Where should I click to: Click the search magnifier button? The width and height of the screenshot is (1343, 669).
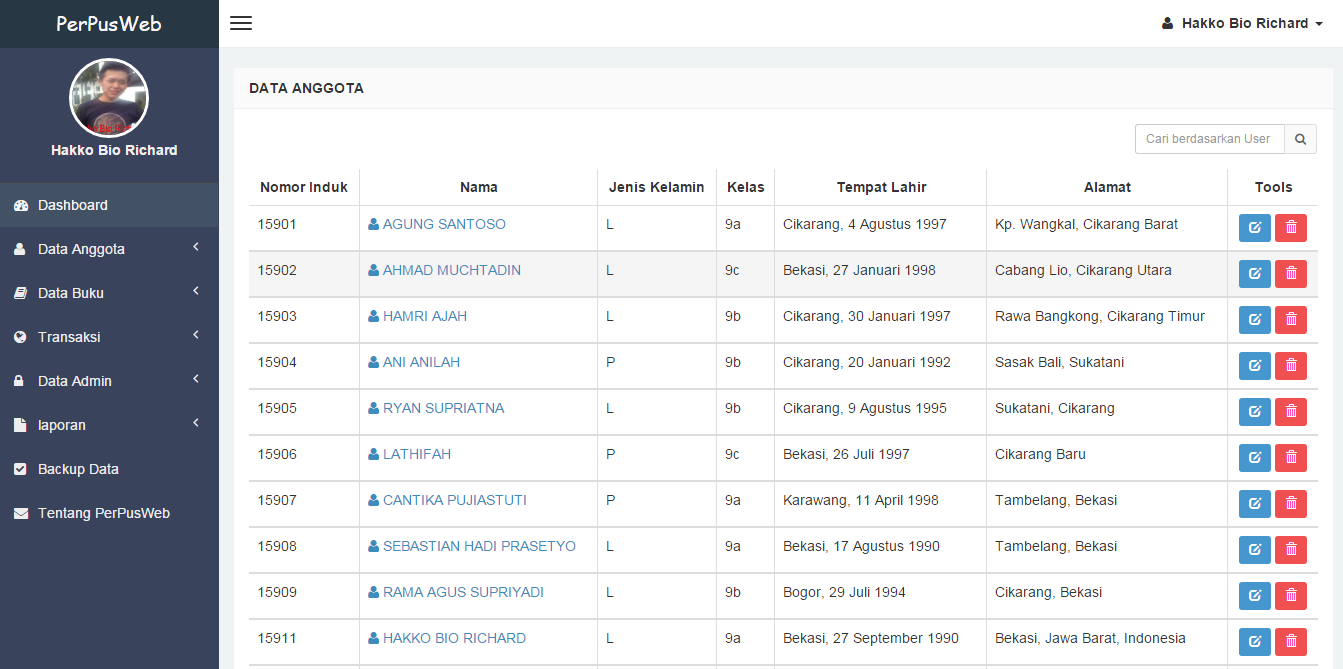click(1300, 139)
